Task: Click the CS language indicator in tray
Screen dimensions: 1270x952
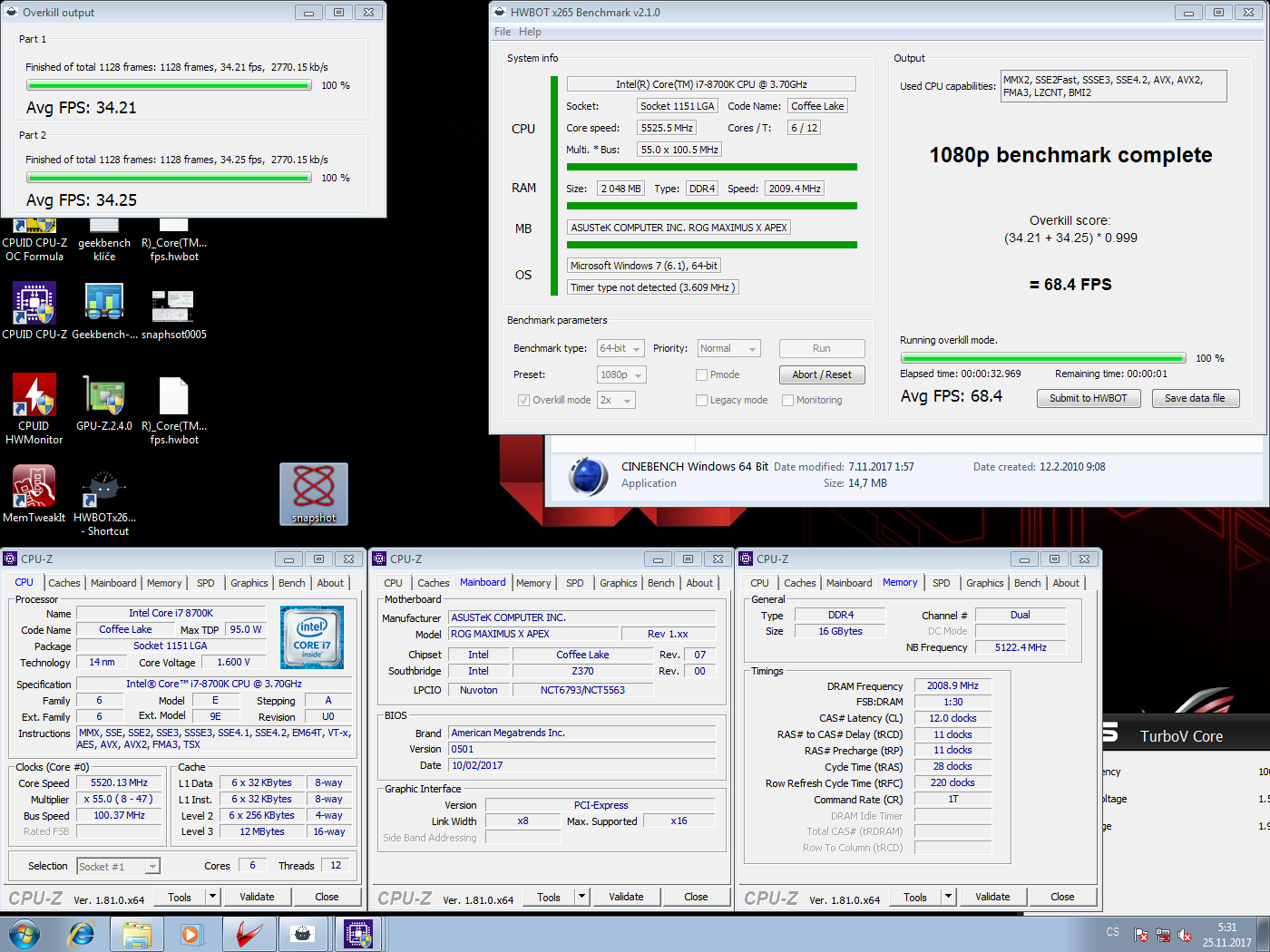Action: coord(1113,932)
